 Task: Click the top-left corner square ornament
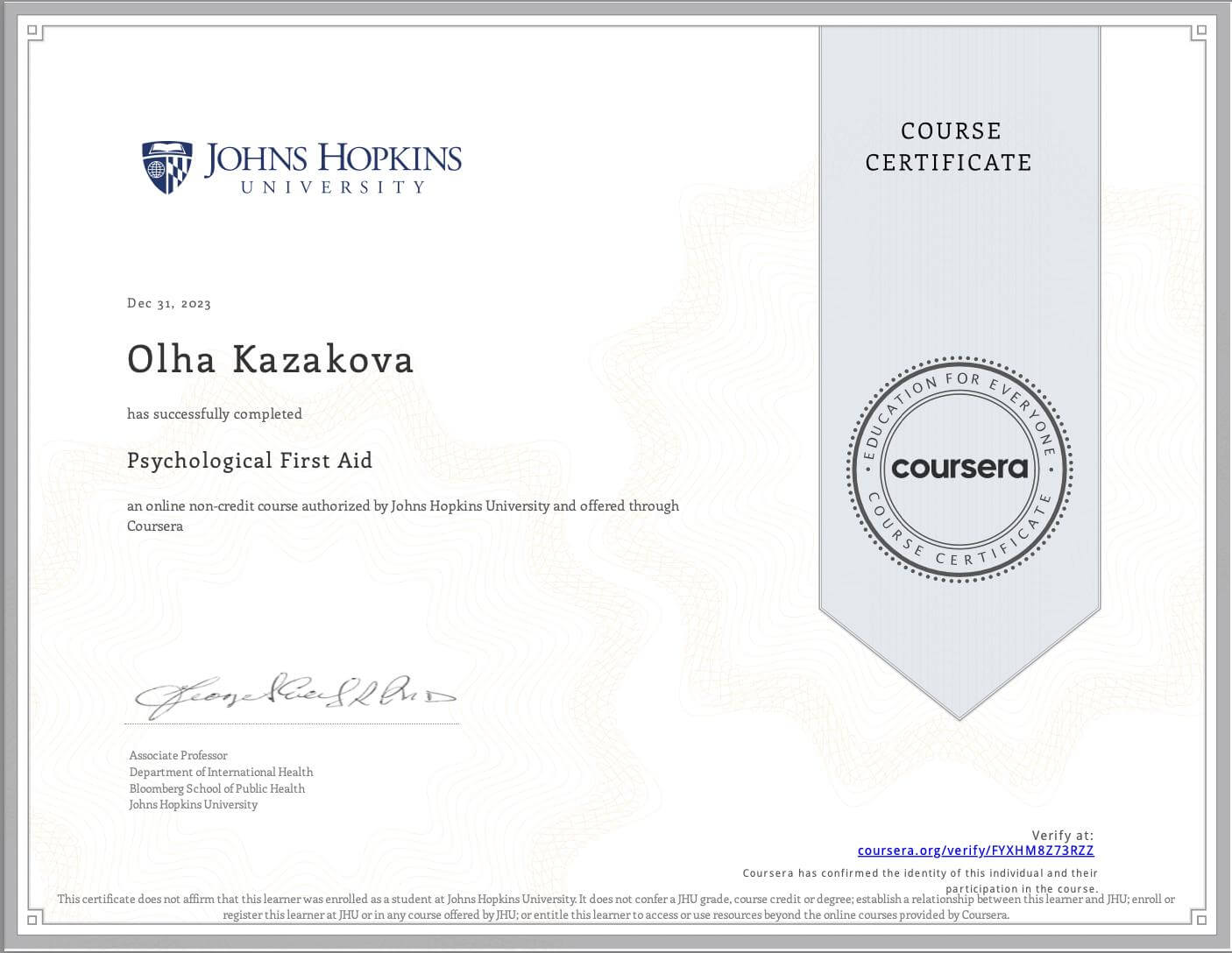tap(32, 32)
